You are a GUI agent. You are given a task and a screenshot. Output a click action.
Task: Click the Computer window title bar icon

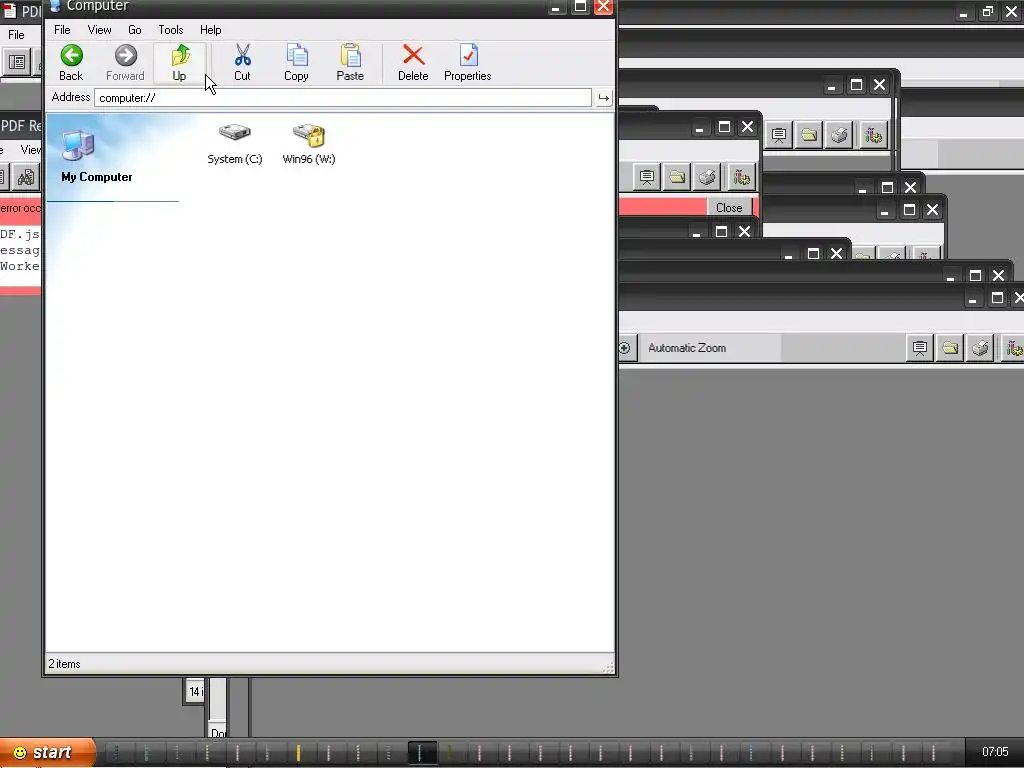click(56, 6)
